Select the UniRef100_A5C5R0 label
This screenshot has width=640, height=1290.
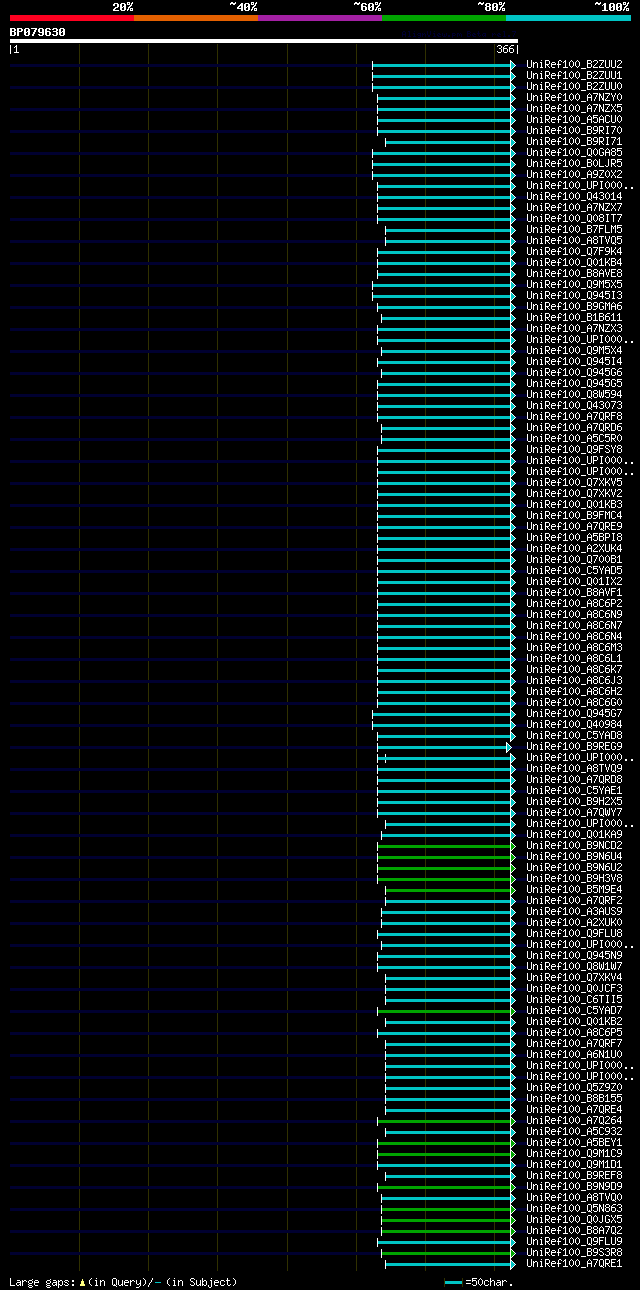[574, 438]
